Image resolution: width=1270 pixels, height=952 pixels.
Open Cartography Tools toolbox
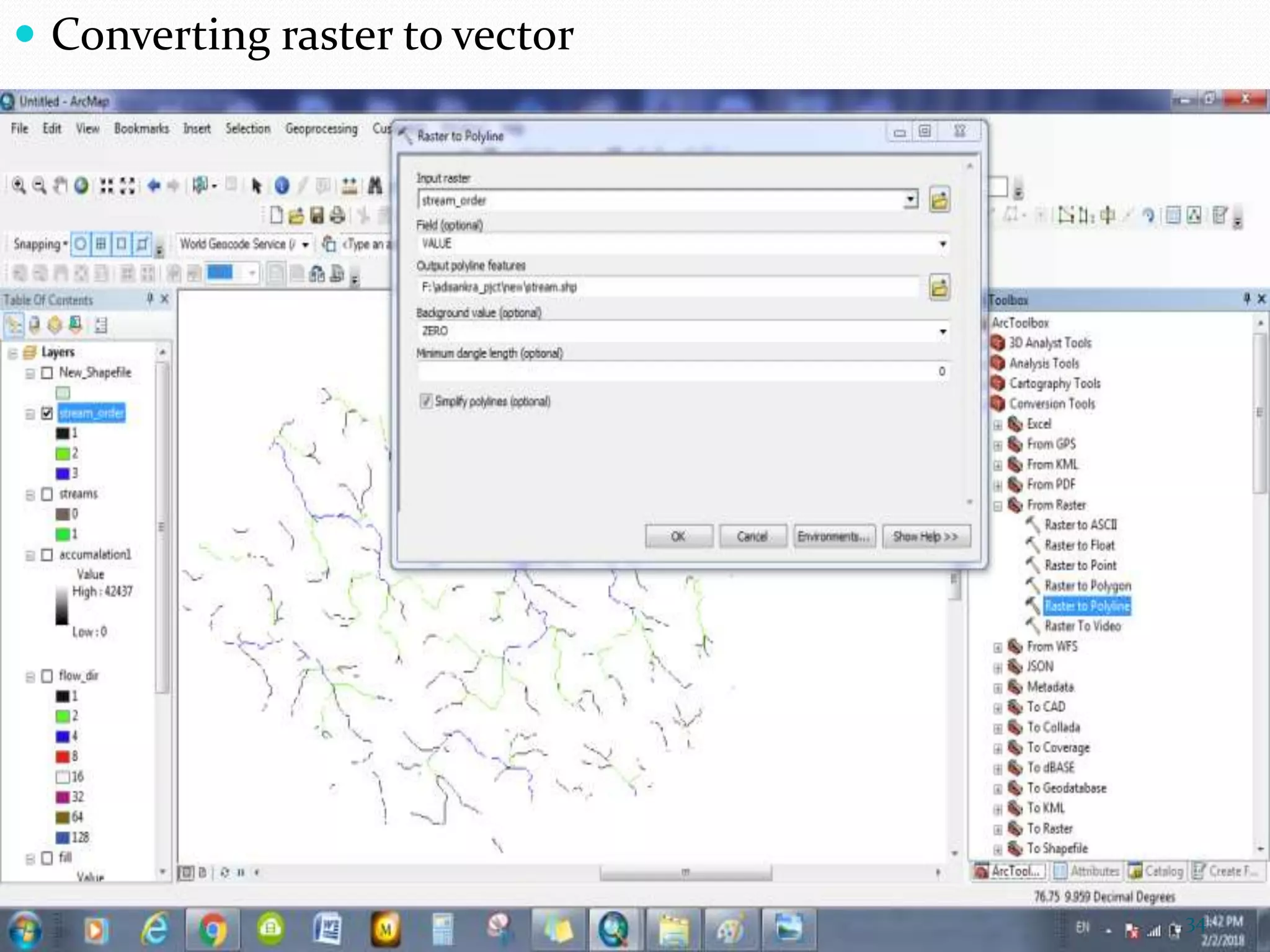click(x=1055, y=384)
